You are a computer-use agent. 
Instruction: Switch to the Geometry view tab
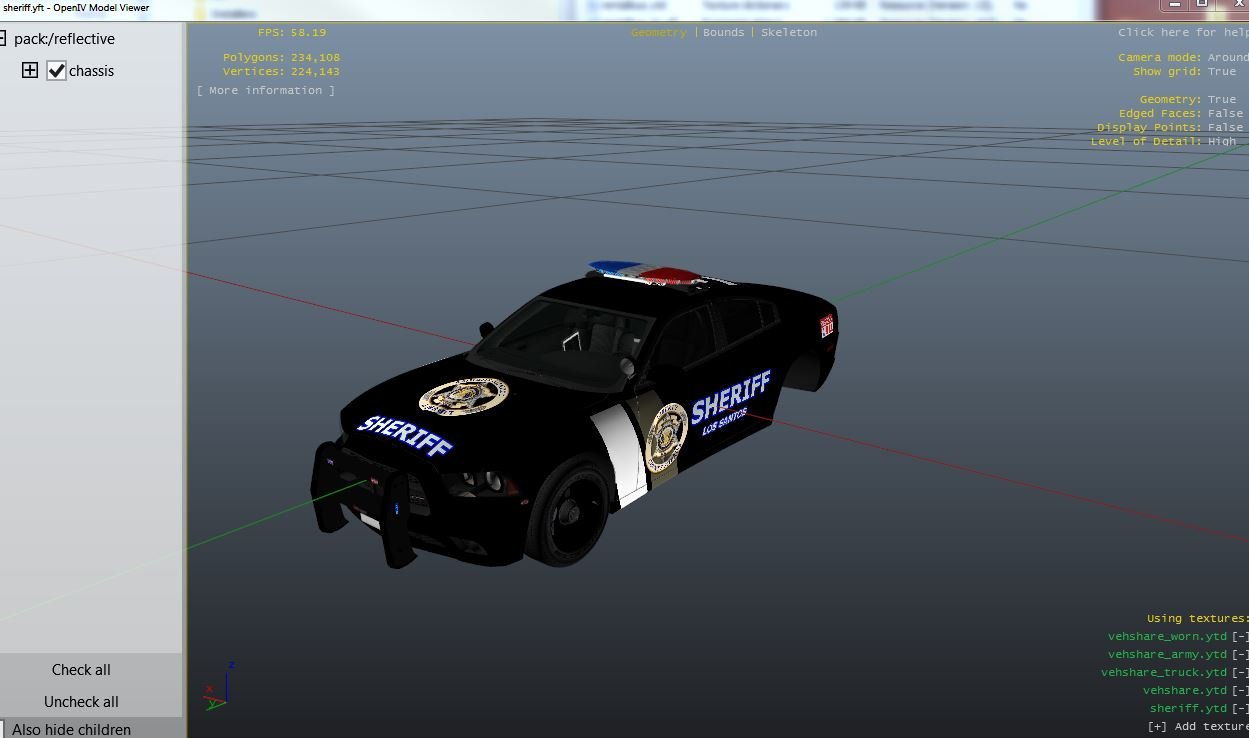[659, 32]
